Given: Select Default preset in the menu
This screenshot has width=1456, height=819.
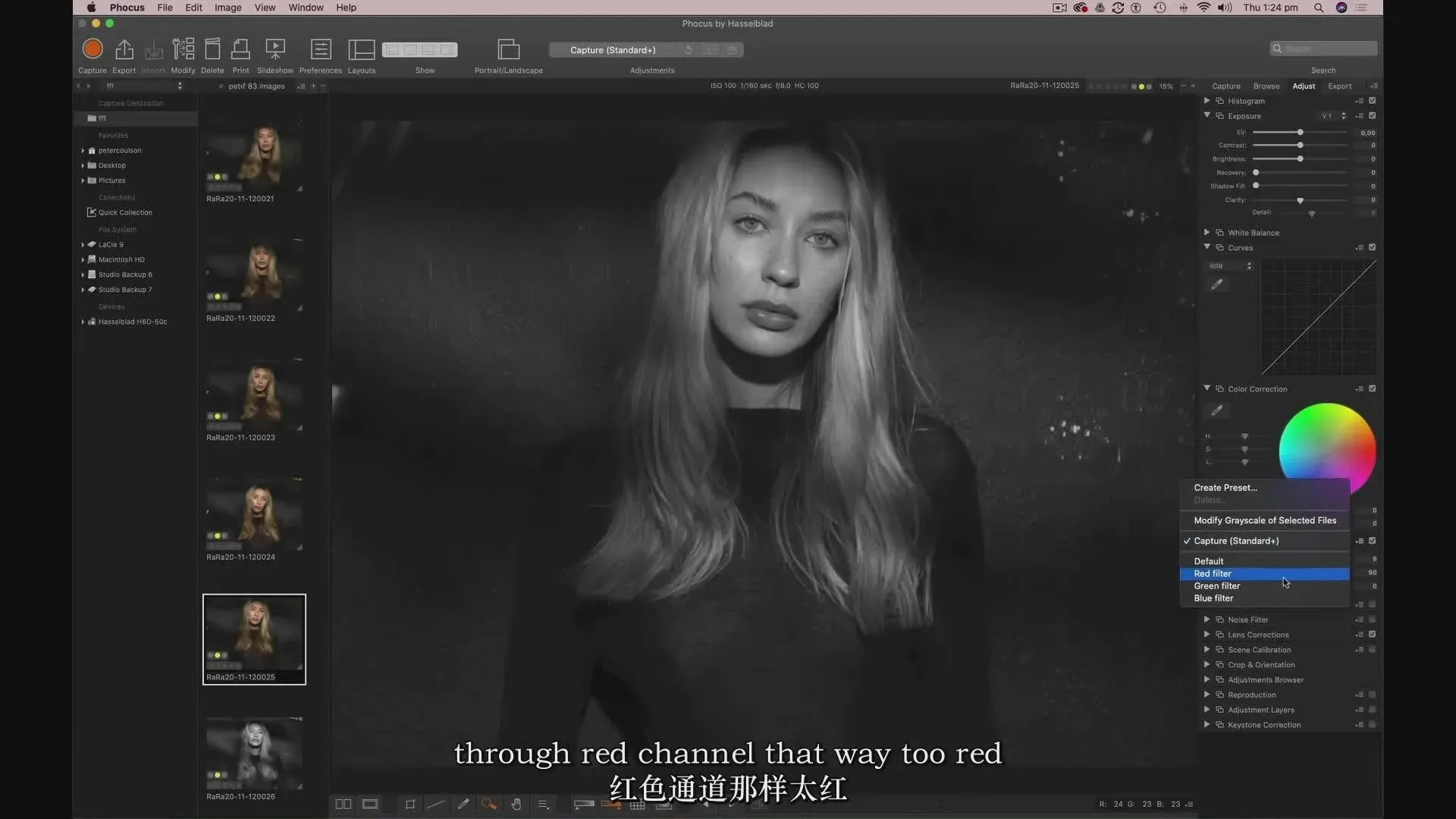Looking at the screenshot, I should coord(1264,561).
